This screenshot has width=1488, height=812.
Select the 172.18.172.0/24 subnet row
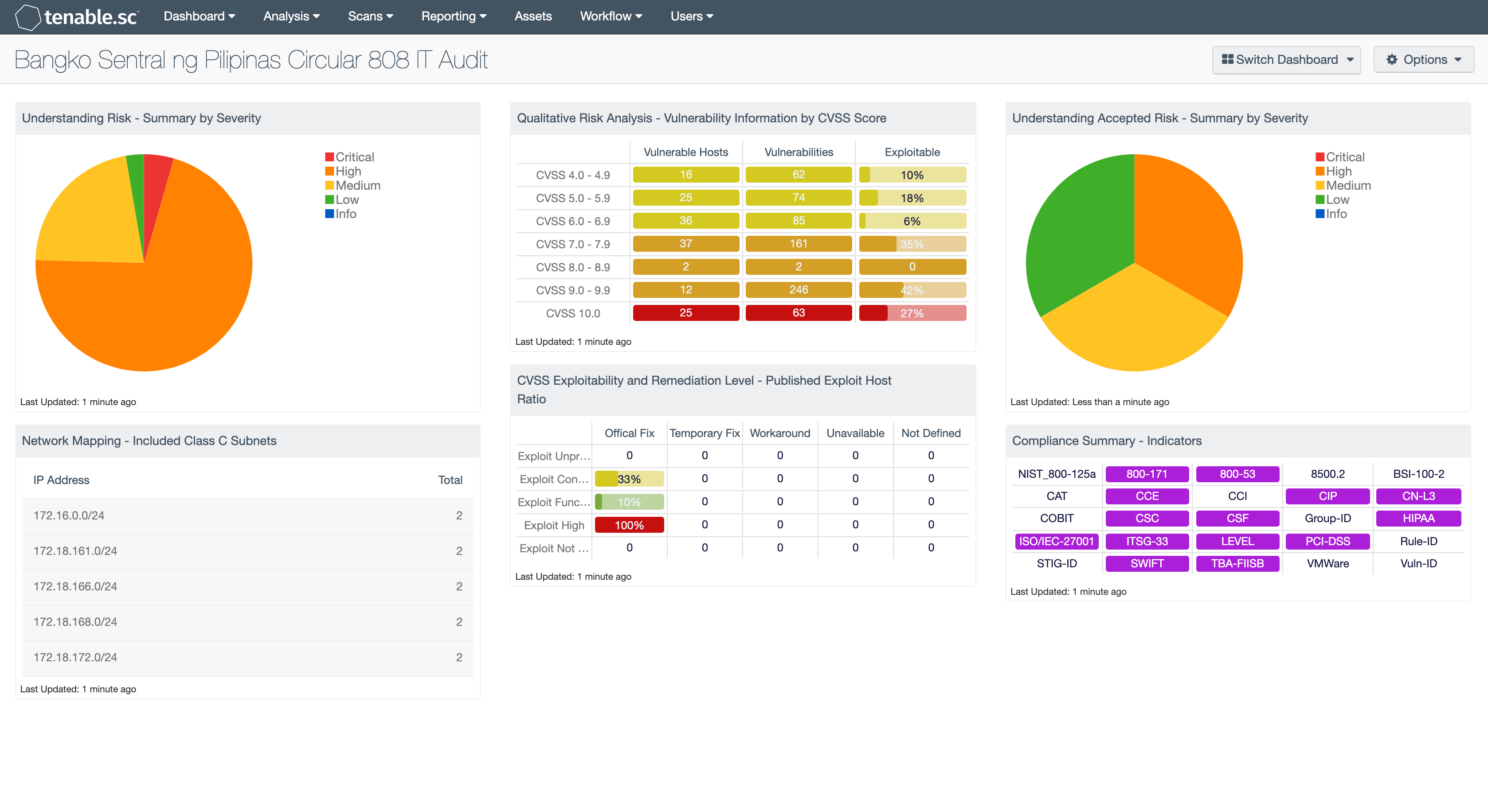pyautogui.click(x=247, y=657)
